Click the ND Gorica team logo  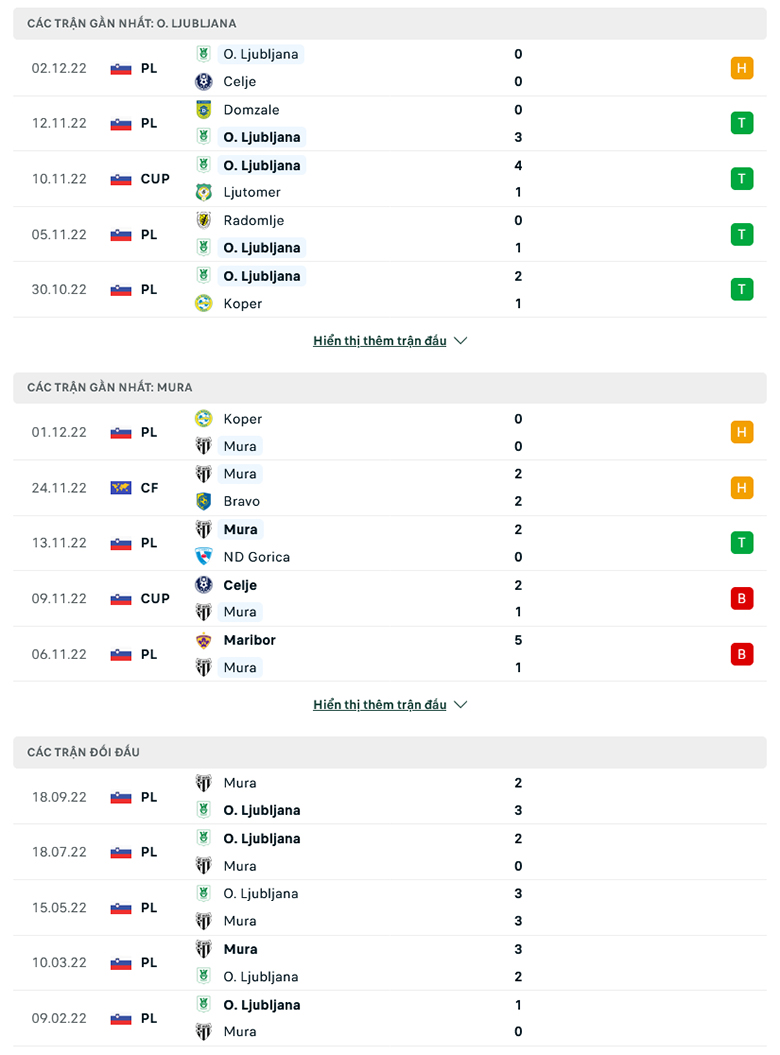click(204, 556)
